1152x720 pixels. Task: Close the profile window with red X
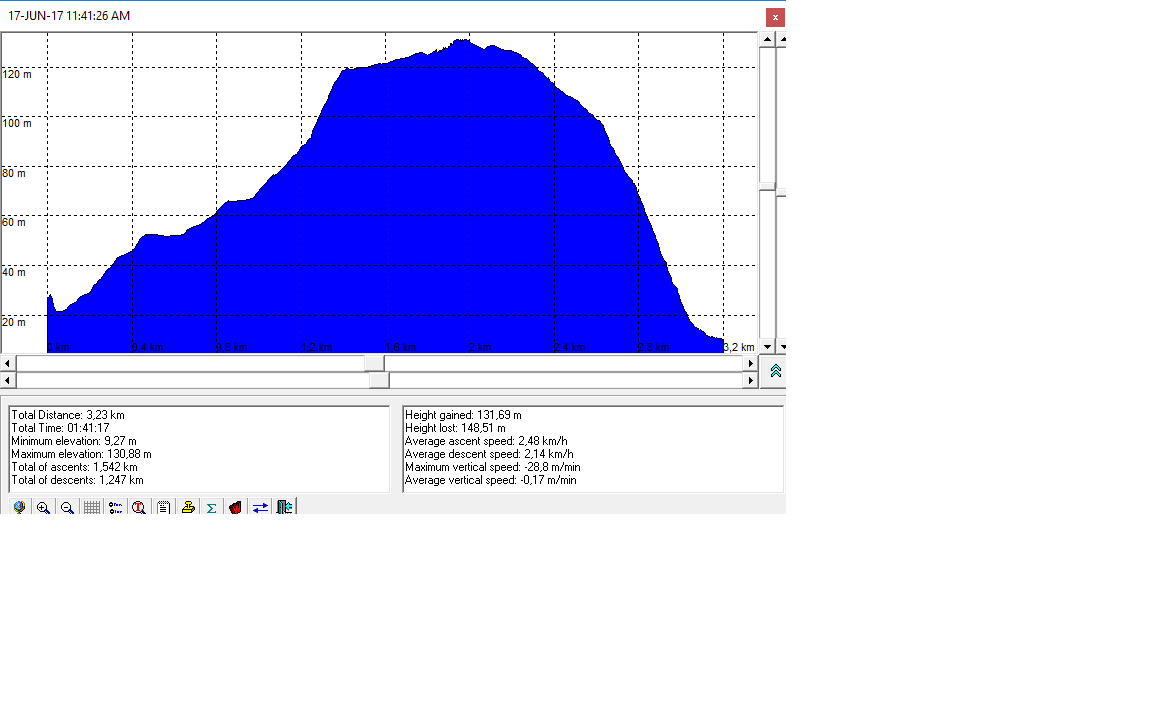[x=775, y=17]
